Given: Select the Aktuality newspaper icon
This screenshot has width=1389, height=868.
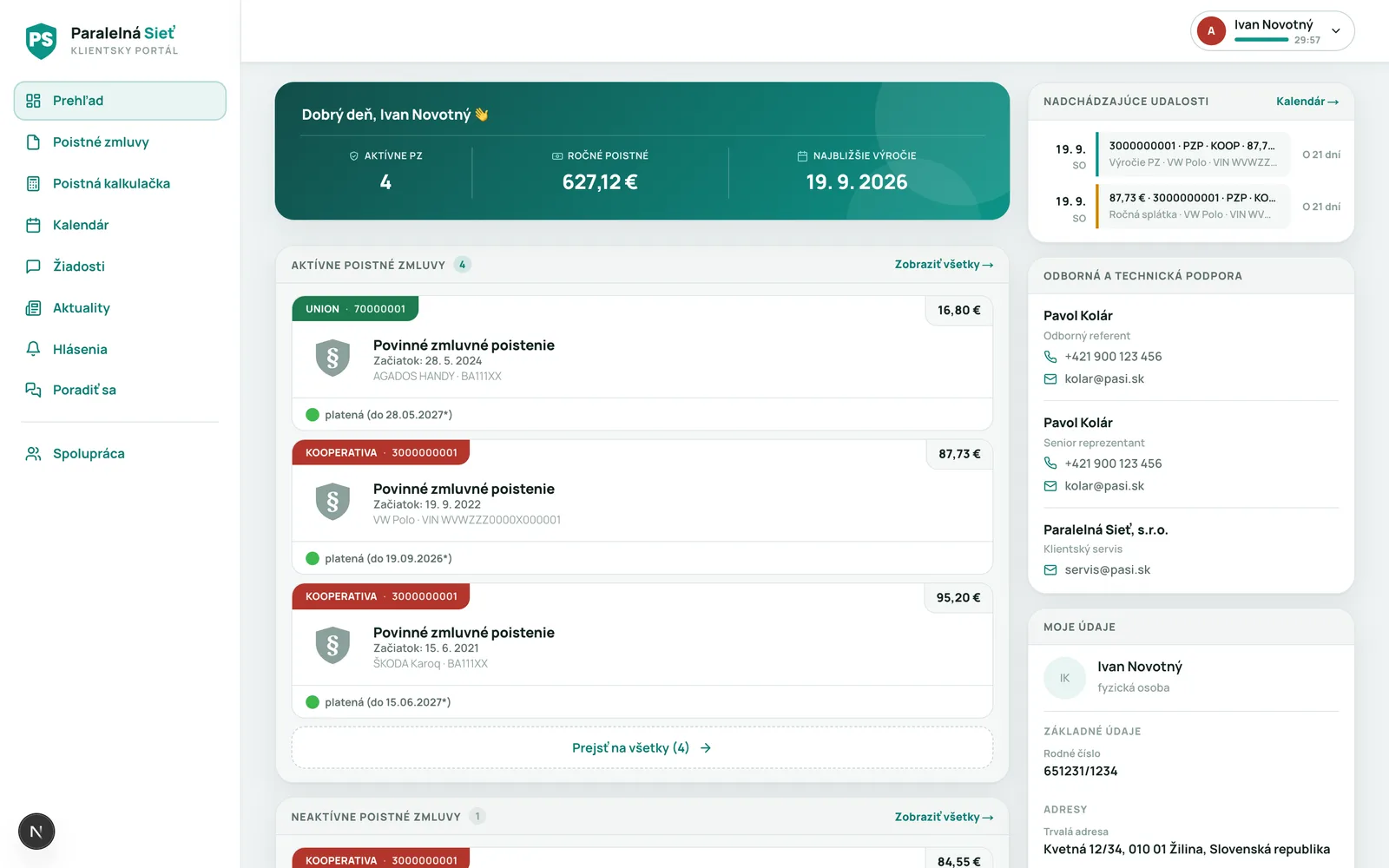Looking at the screenshot, I should (33, 308).
